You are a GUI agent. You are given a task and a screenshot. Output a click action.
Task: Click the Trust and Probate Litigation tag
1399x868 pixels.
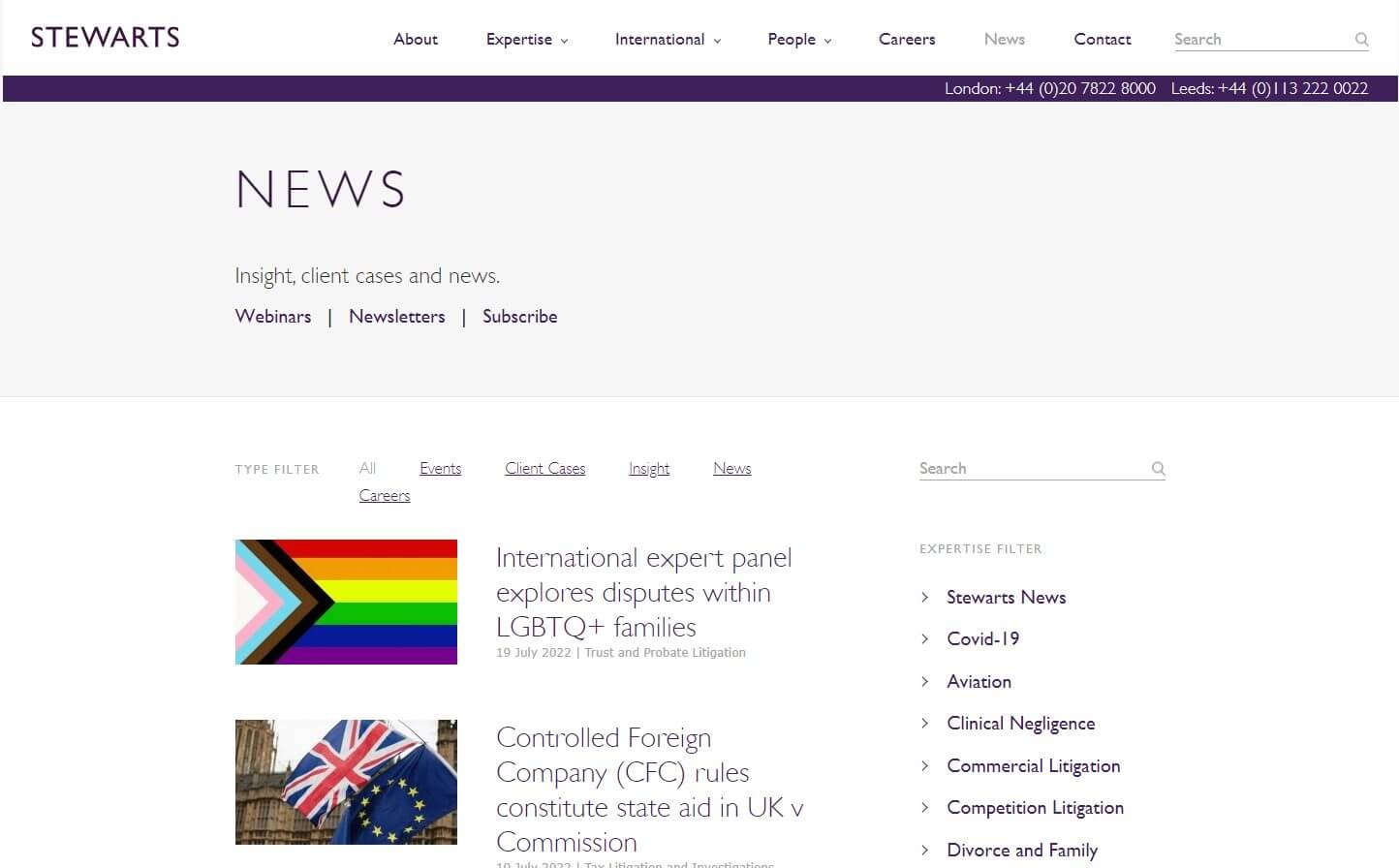point(666,653)
